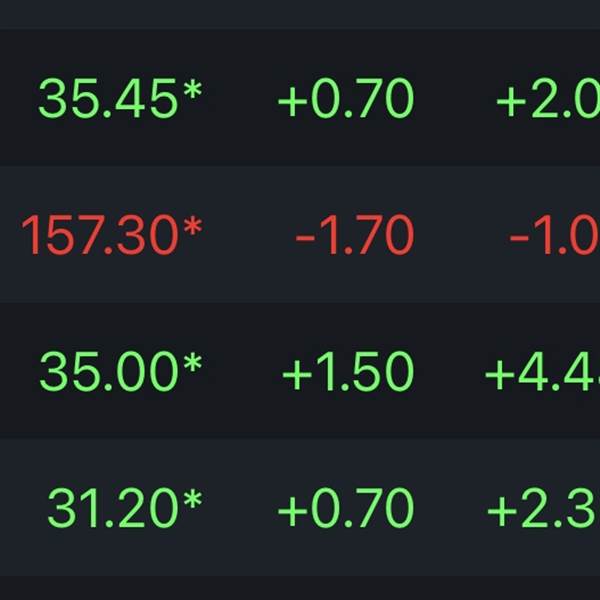This screenshot has height=600, width=600.
Task: Click the asterisk next to 31.20
Action: coord(192,499)
